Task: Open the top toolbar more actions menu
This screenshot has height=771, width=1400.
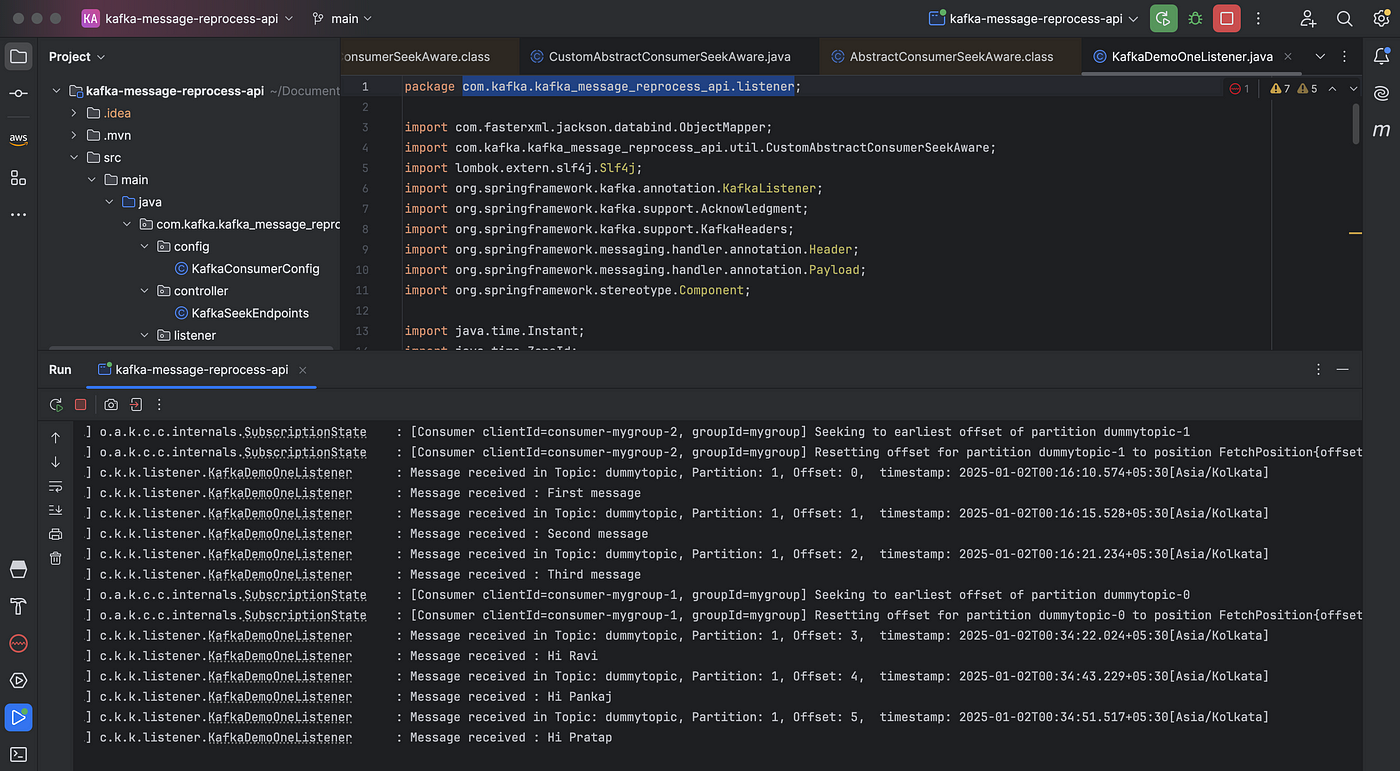Action: 1259,18
